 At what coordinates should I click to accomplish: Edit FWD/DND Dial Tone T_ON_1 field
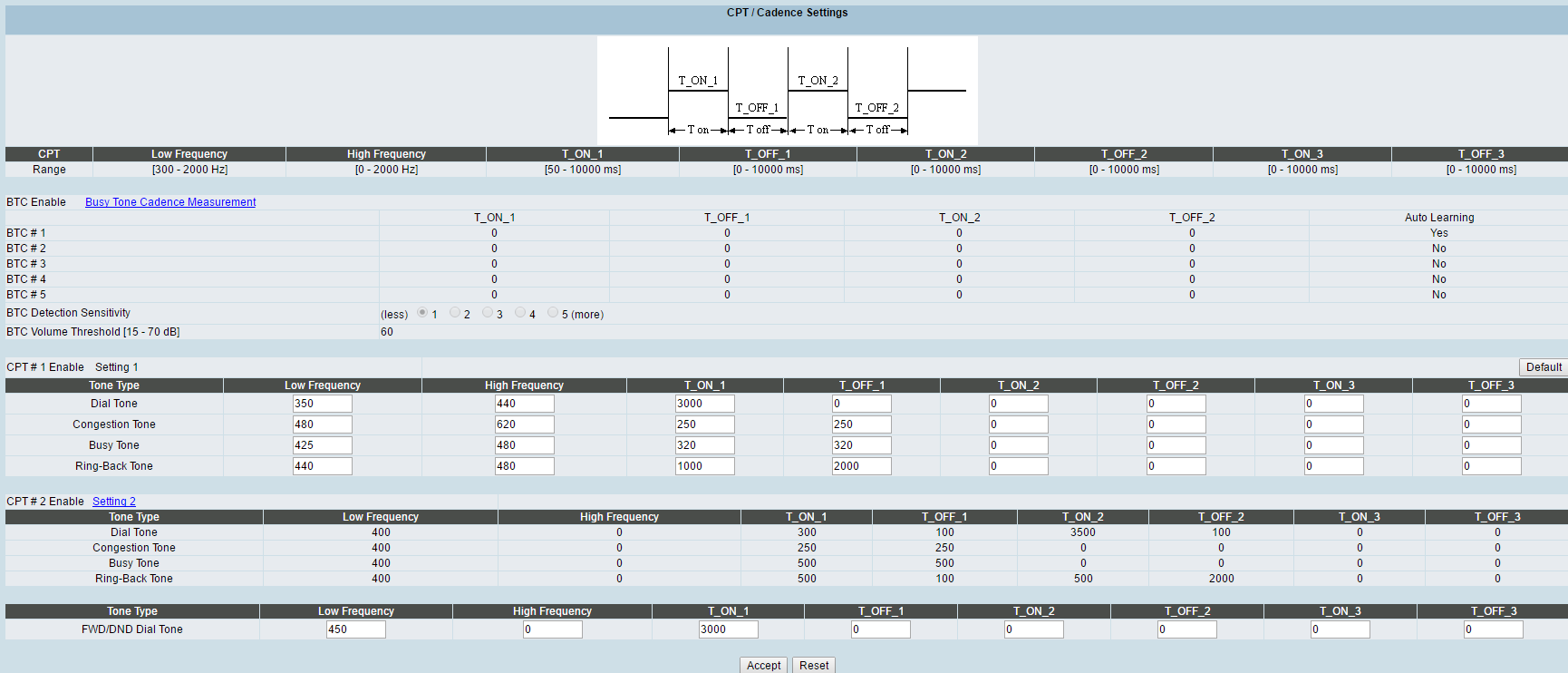729,629
